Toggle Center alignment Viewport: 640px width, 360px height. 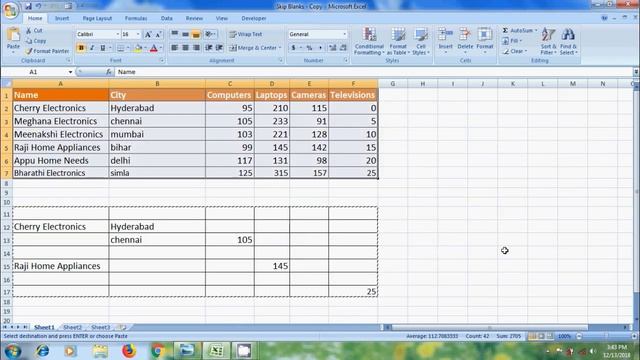pos(185,48)
